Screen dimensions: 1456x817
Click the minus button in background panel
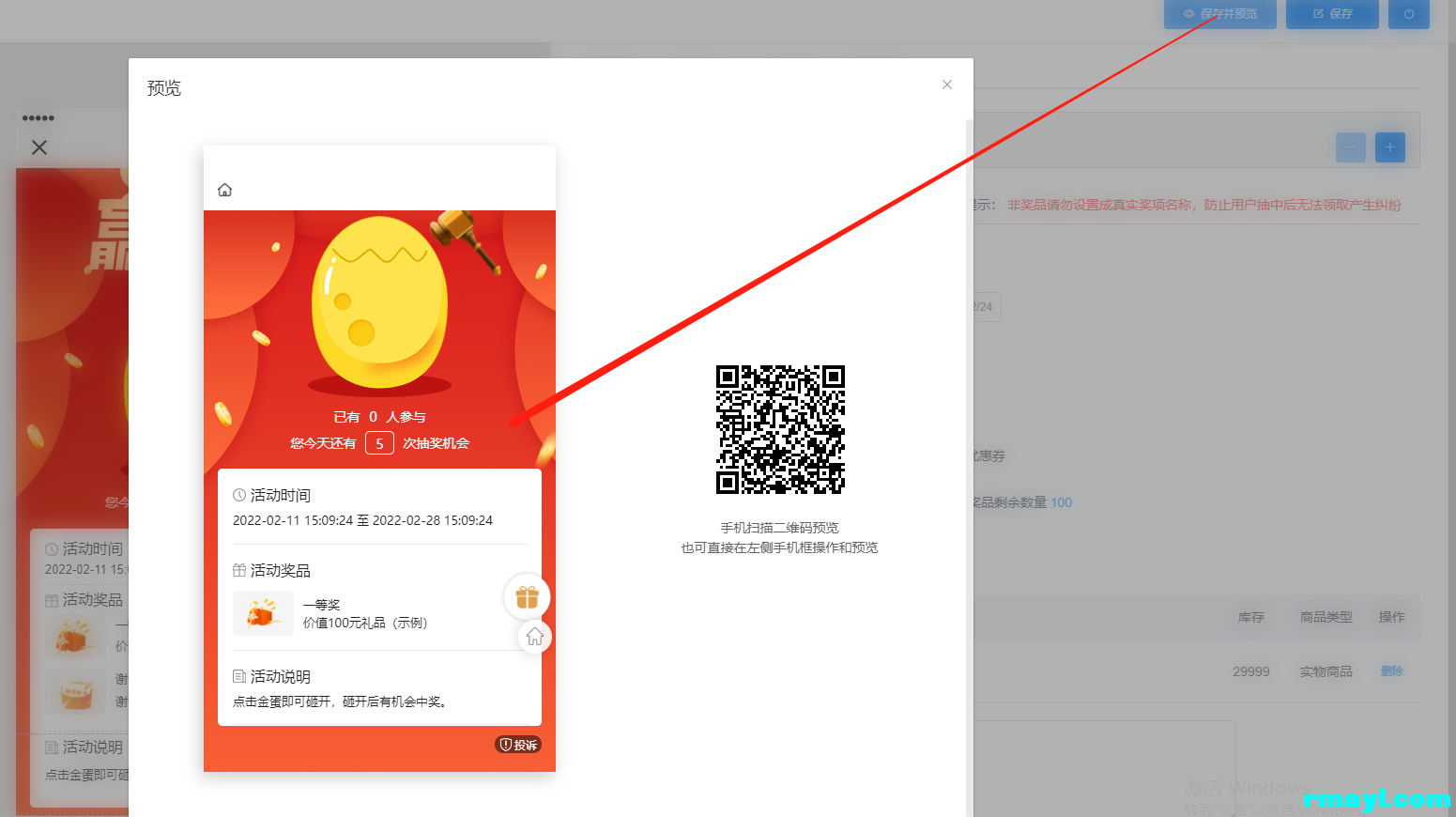(x=1351, y=147)
